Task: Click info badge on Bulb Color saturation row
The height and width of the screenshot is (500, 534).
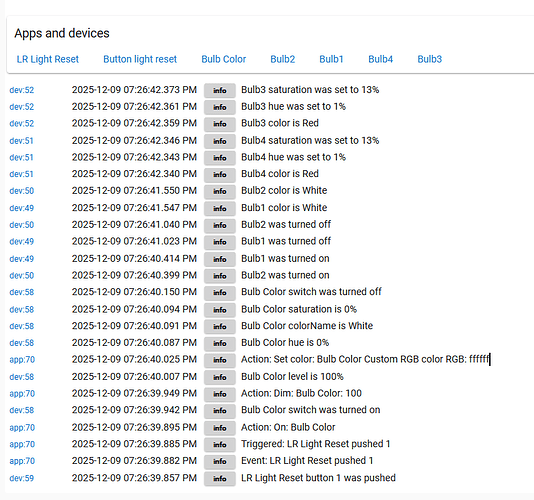Action: [220, 310]
